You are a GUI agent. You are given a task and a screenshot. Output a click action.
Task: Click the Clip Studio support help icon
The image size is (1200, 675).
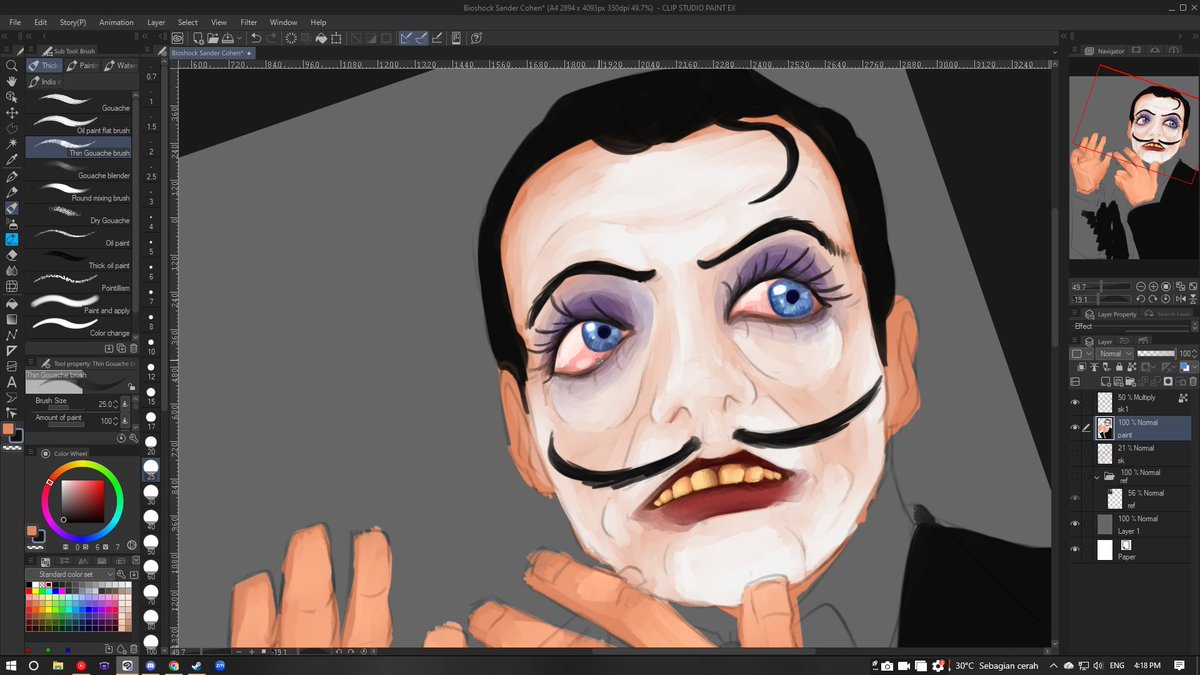477,38
